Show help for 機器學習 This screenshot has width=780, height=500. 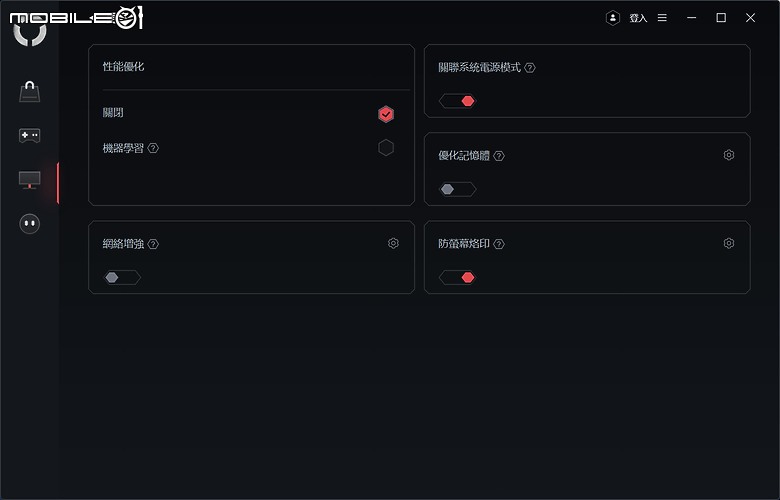coord(153,148)
